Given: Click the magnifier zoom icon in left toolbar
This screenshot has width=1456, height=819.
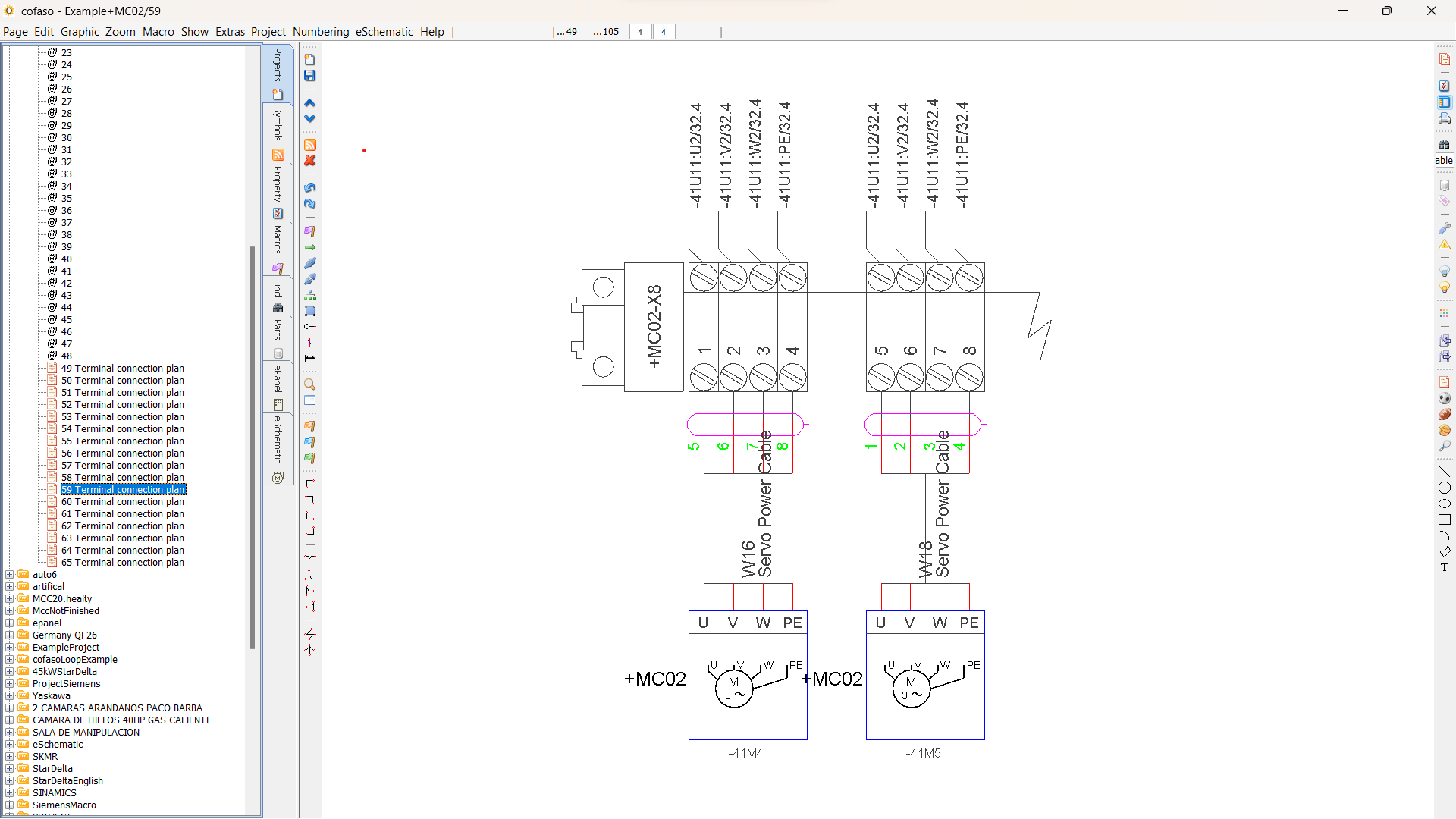Looking at the screenshot, I should pyautogui.click(x=309, y=384).
